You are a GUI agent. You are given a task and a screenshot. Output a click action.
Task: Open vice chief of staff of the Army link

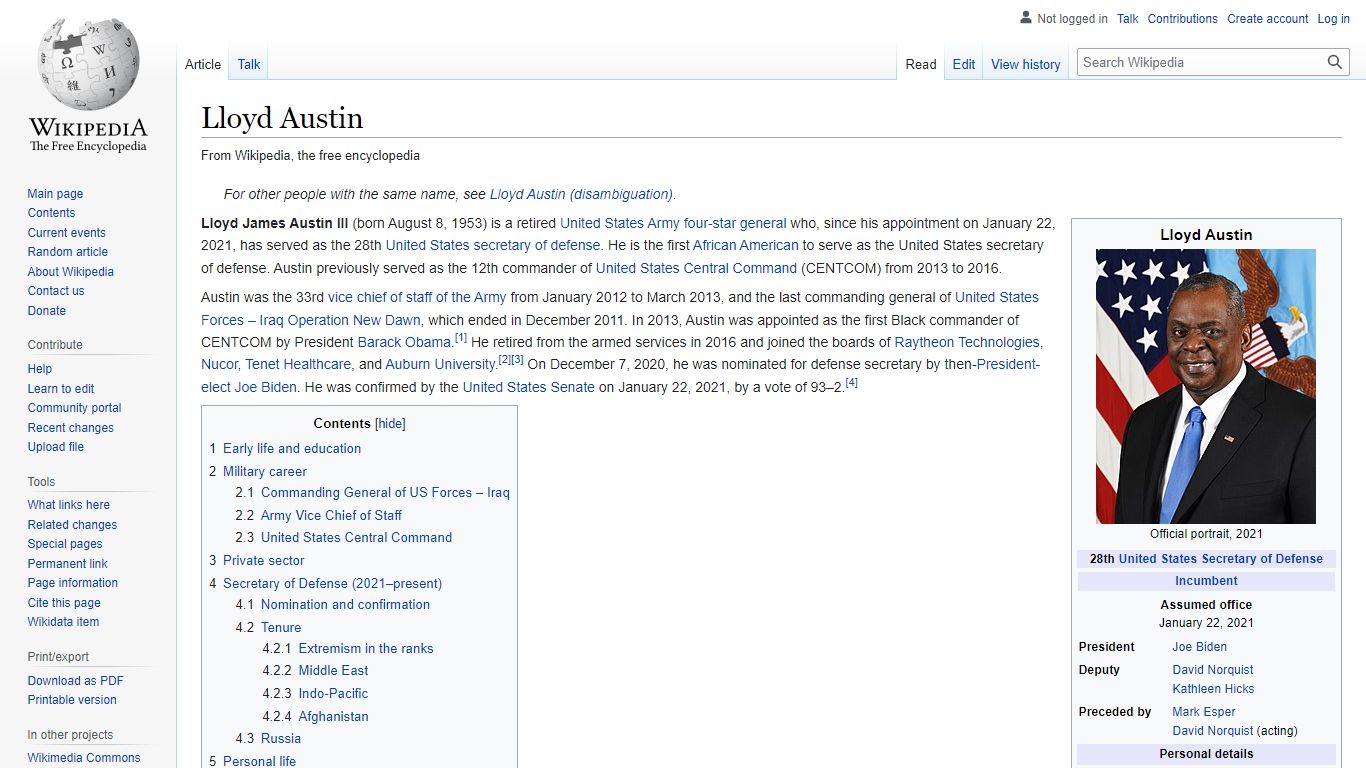coord(417,297)
